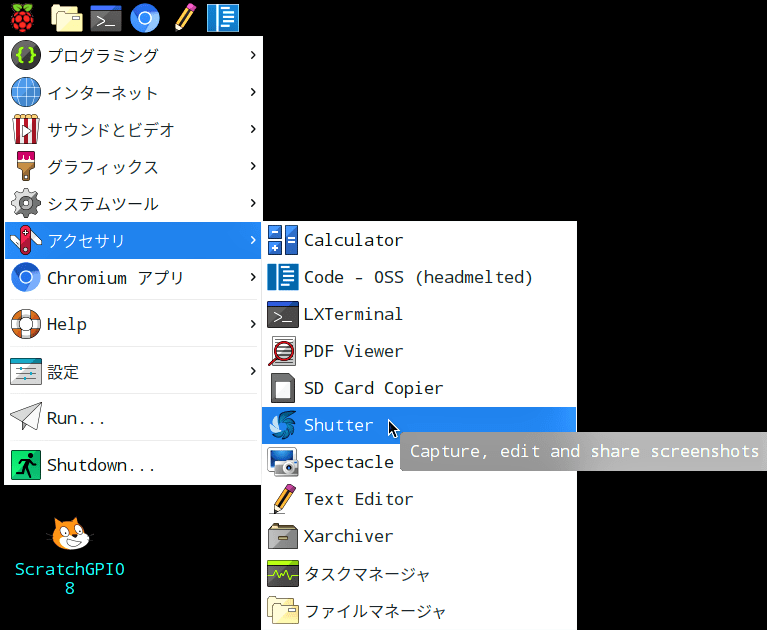This screenshot has height=630, width=767.
Task: Open the Terminal launcher in the taskbar
Action: pyautogui.click(x=106, y=18)
